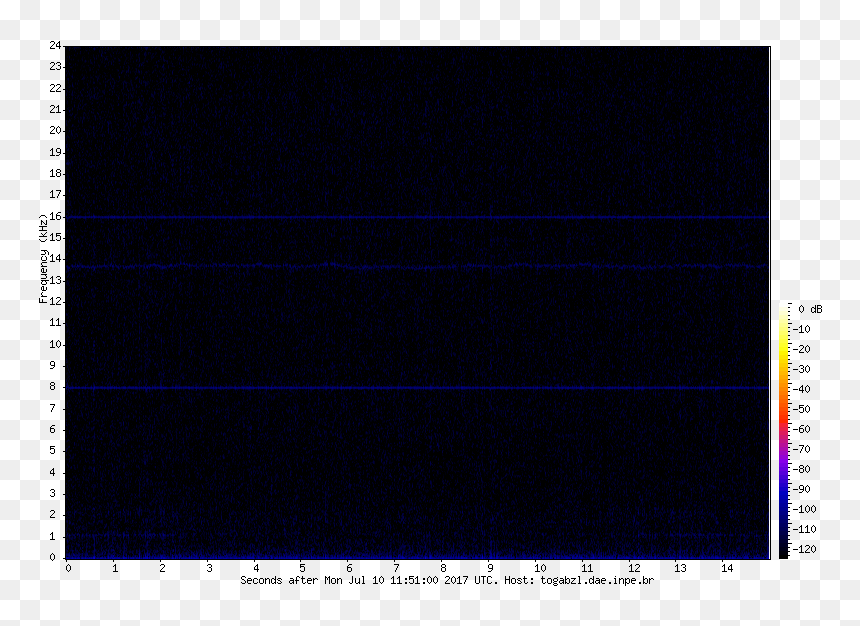Image resolution: width=860 pixels, height=626 pixels.
Task: Click the -10 colorbar scale label
Action: point(802,329)
